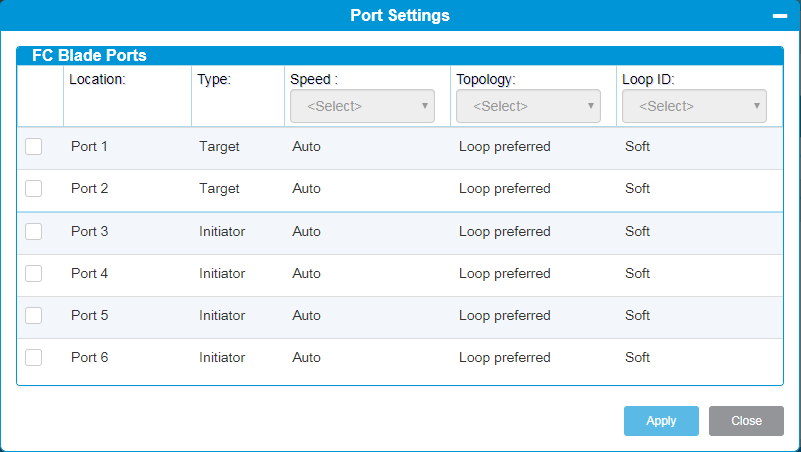Toggle the Port 5 checkbox
The height and width of the screenshot is (452, 801).
tap(34, 315)
